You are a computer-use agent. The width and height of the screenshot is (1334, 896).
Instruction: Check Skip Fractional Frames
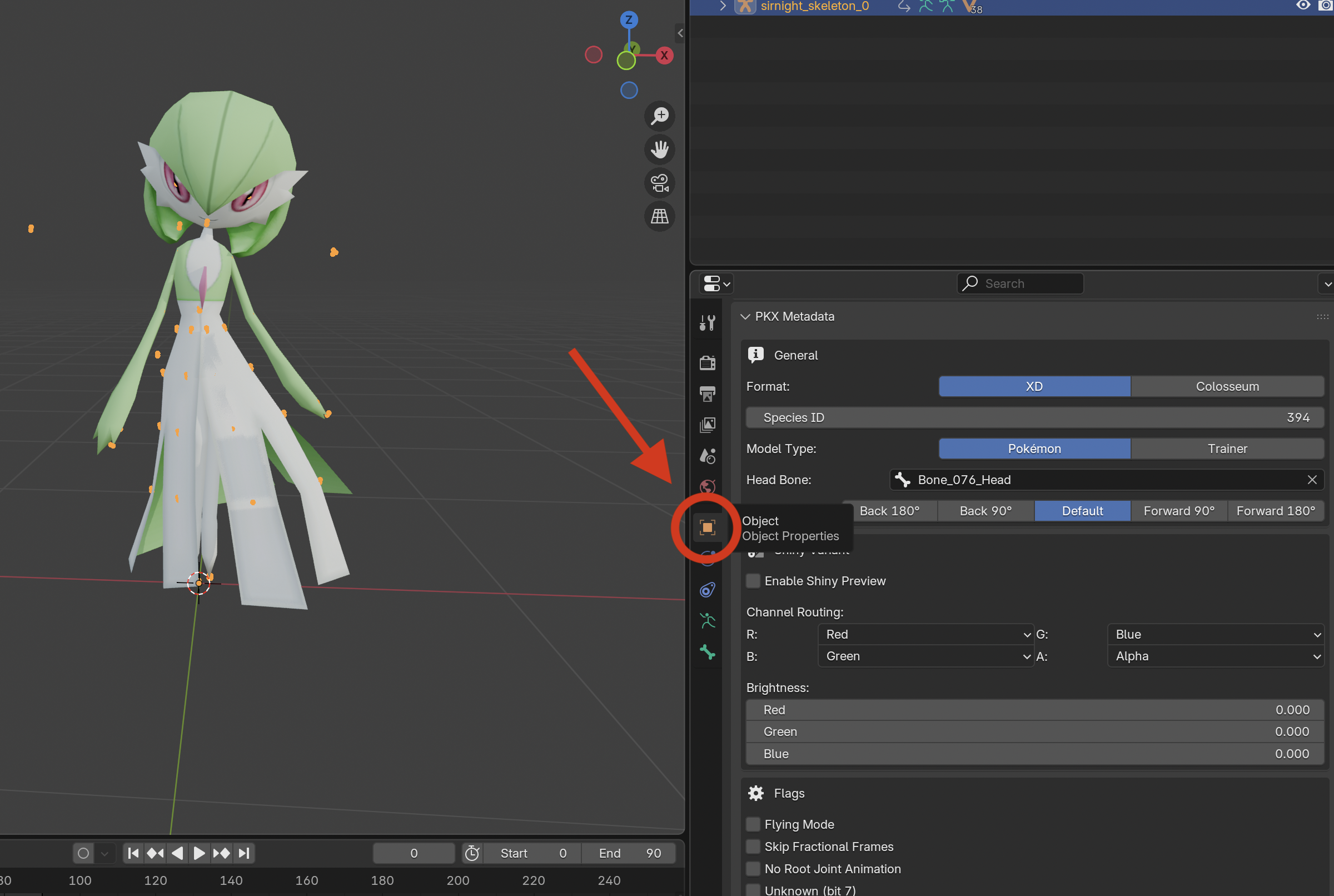(x=754, y=847)
